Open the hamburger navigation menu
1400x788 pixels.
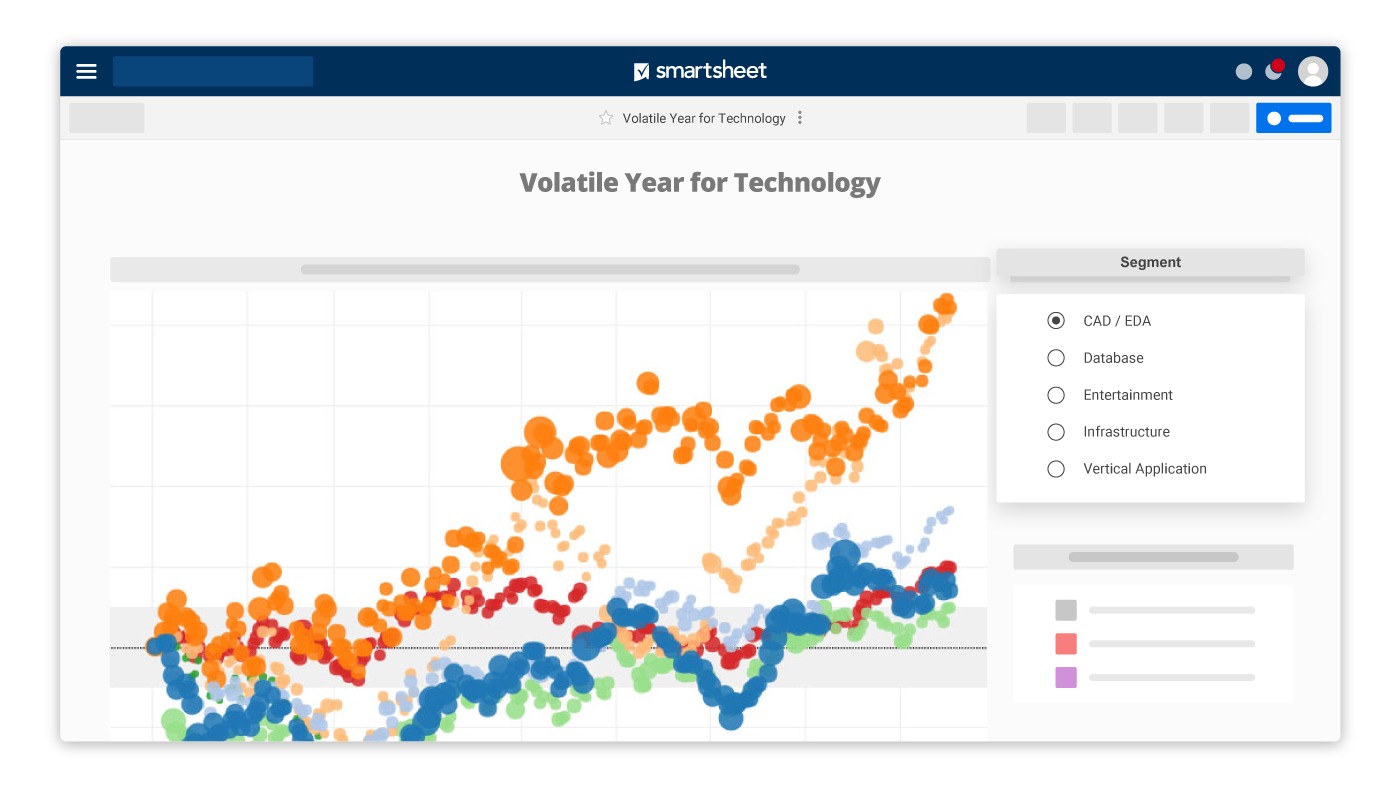[87, 71]
